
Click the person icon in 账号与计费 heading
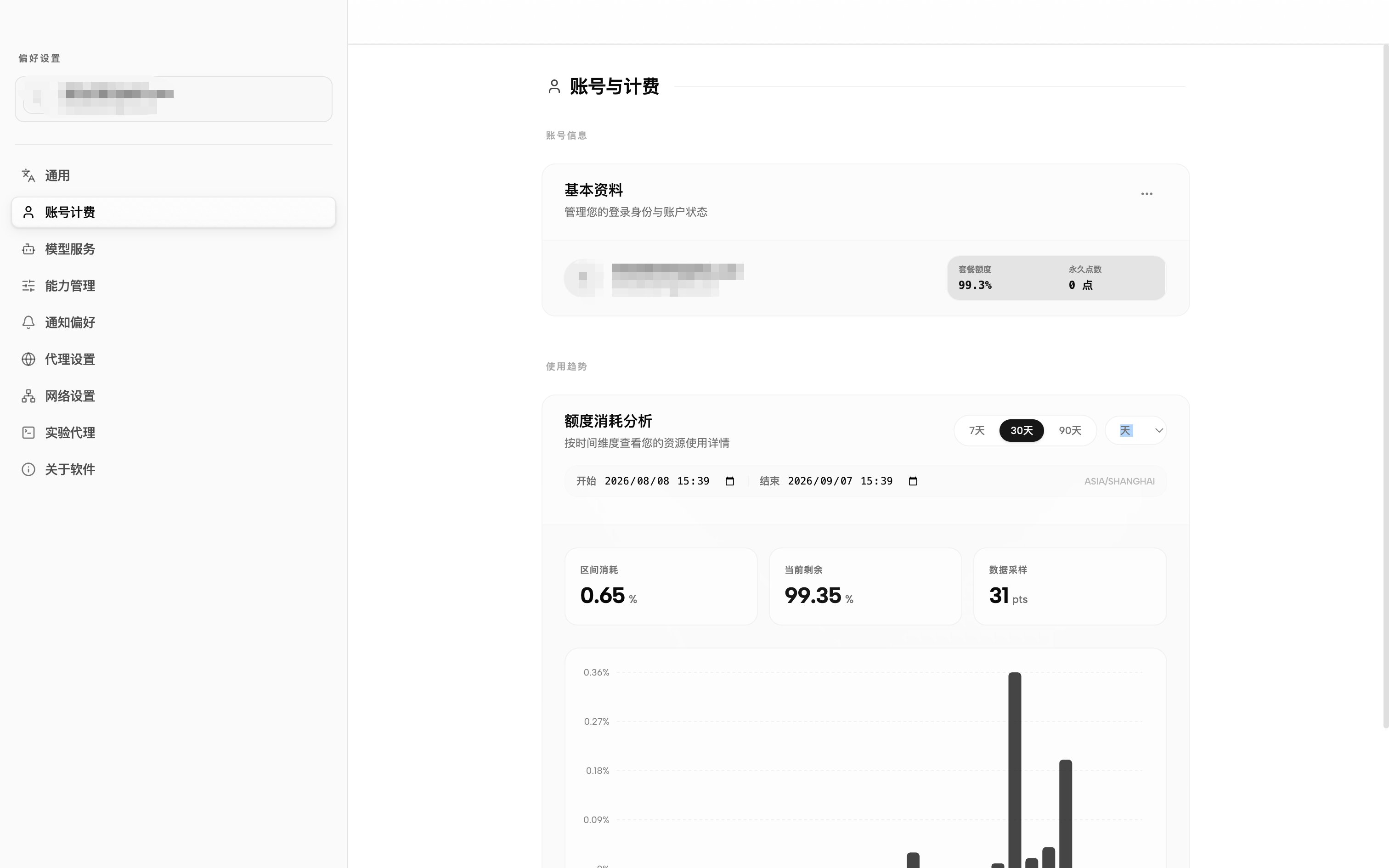[554, 87]
